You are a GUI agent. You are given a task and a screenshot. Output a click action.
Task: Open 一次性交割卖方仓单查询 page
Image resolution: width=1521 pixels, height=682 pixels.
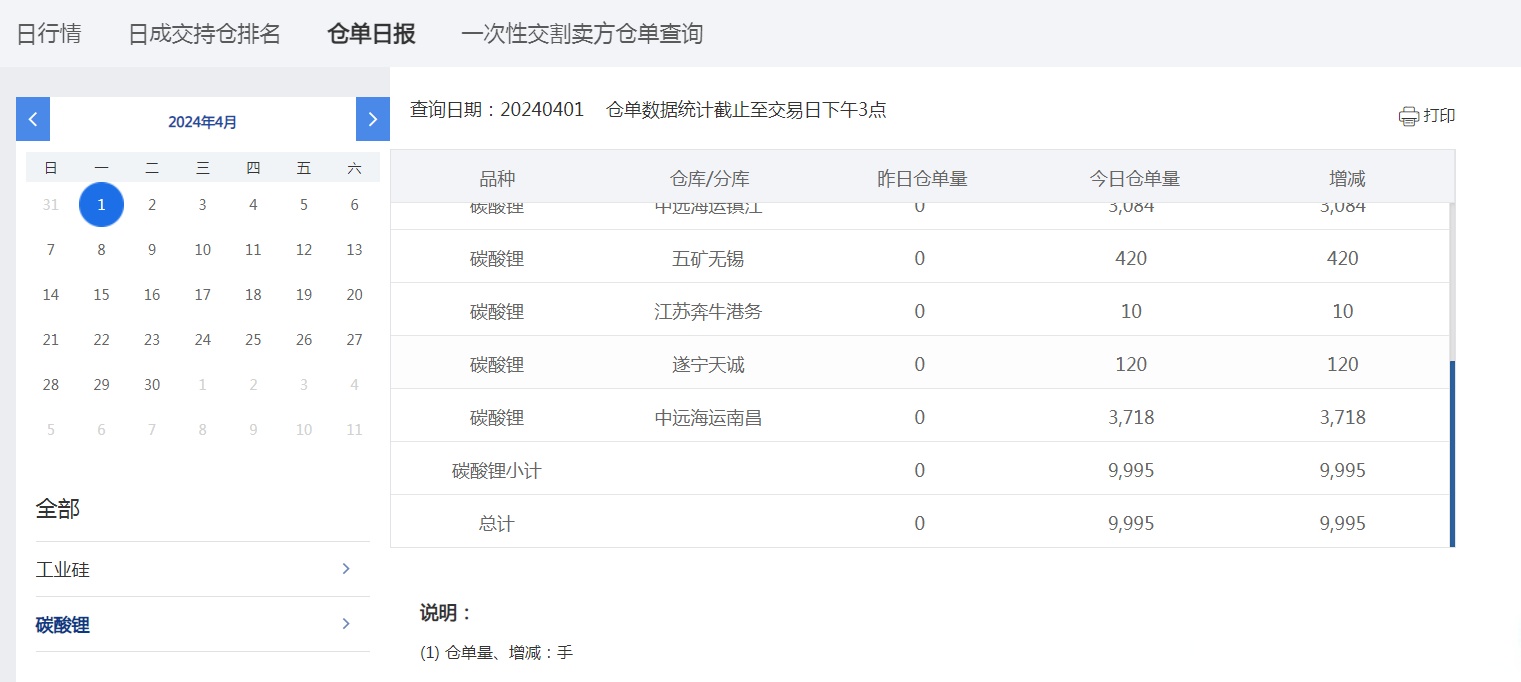[x=582, y=32]
